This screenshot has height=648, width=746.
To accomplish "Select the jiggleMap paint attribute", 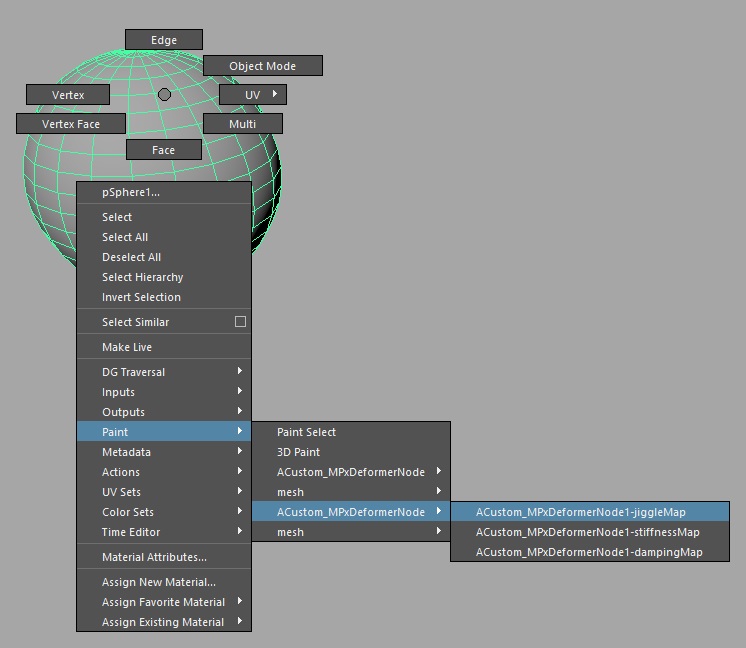I will 580,512.
